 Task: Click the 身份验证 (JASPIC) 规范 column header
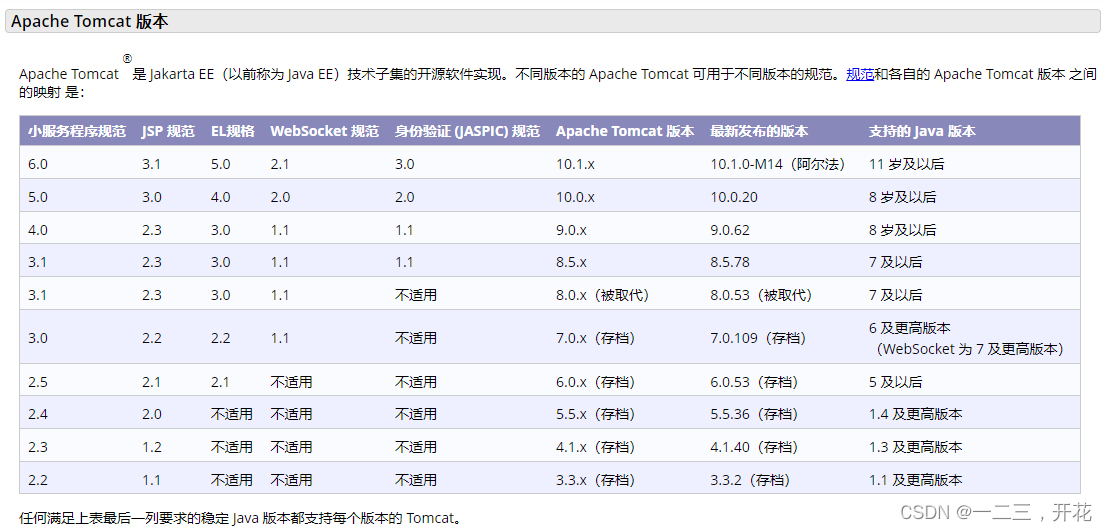pos(467,131)
